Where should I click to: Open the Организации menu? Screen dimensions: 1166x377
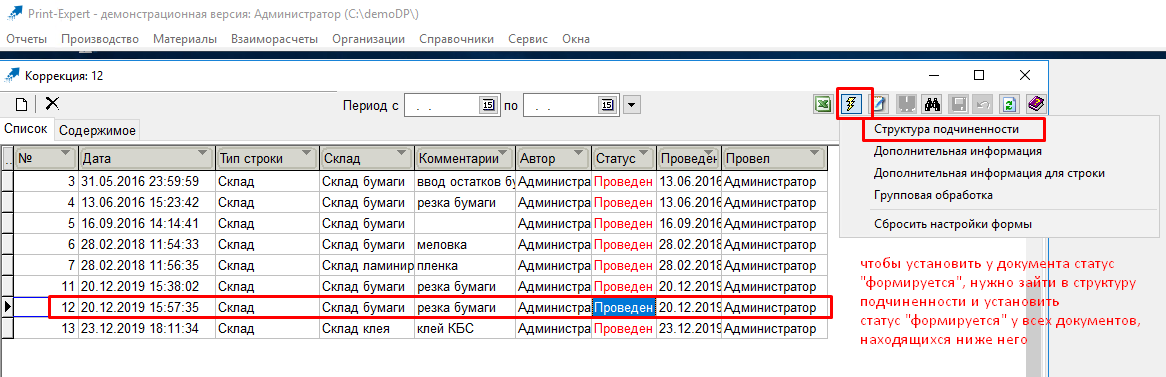click(369, 39)
